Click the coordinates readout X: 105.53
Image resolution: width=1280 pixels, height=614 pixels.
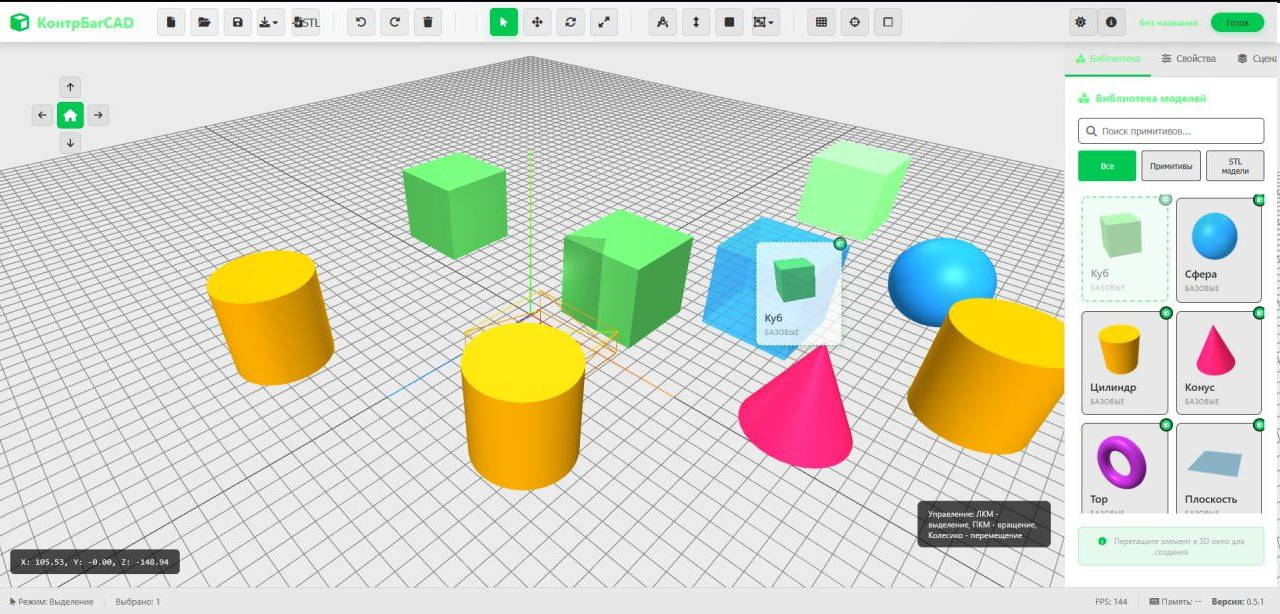point(95,562)
